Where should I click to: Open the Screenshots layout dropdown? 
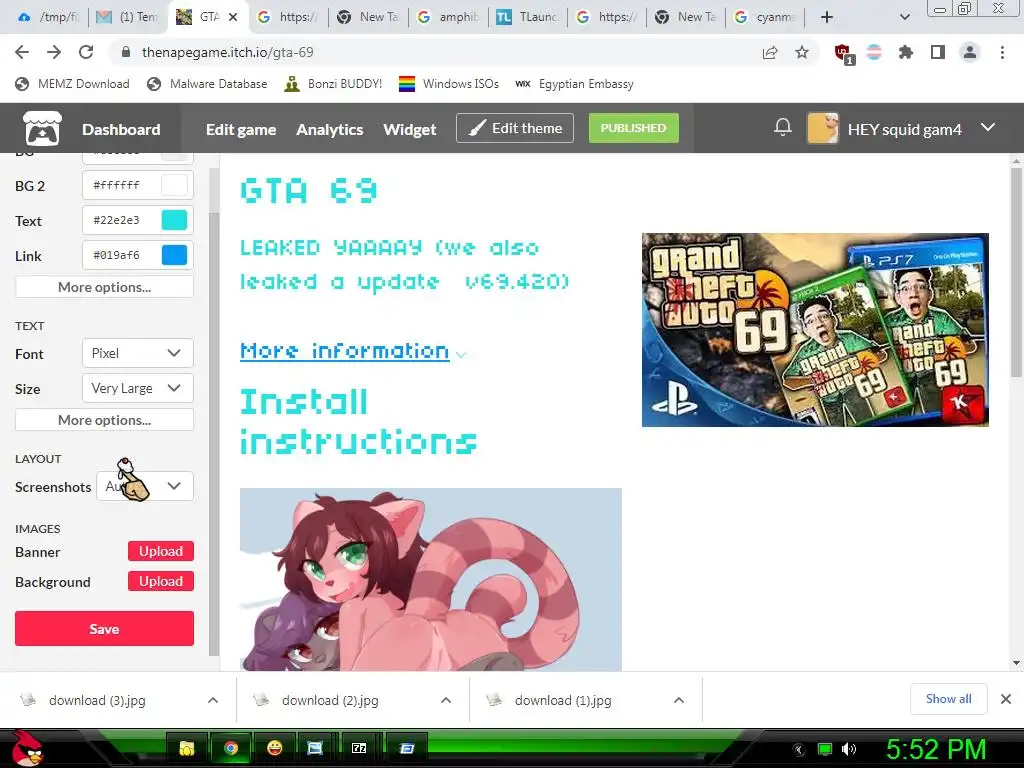pos(145,487)
